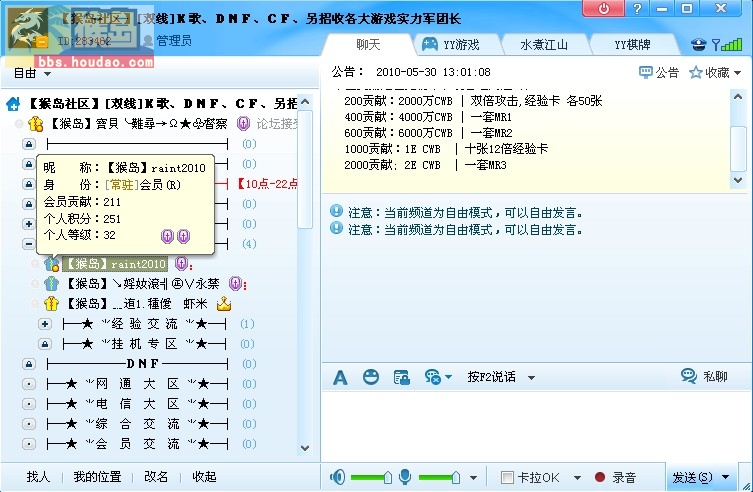
Task: Click the 收起 button
Action: (204, 477)
